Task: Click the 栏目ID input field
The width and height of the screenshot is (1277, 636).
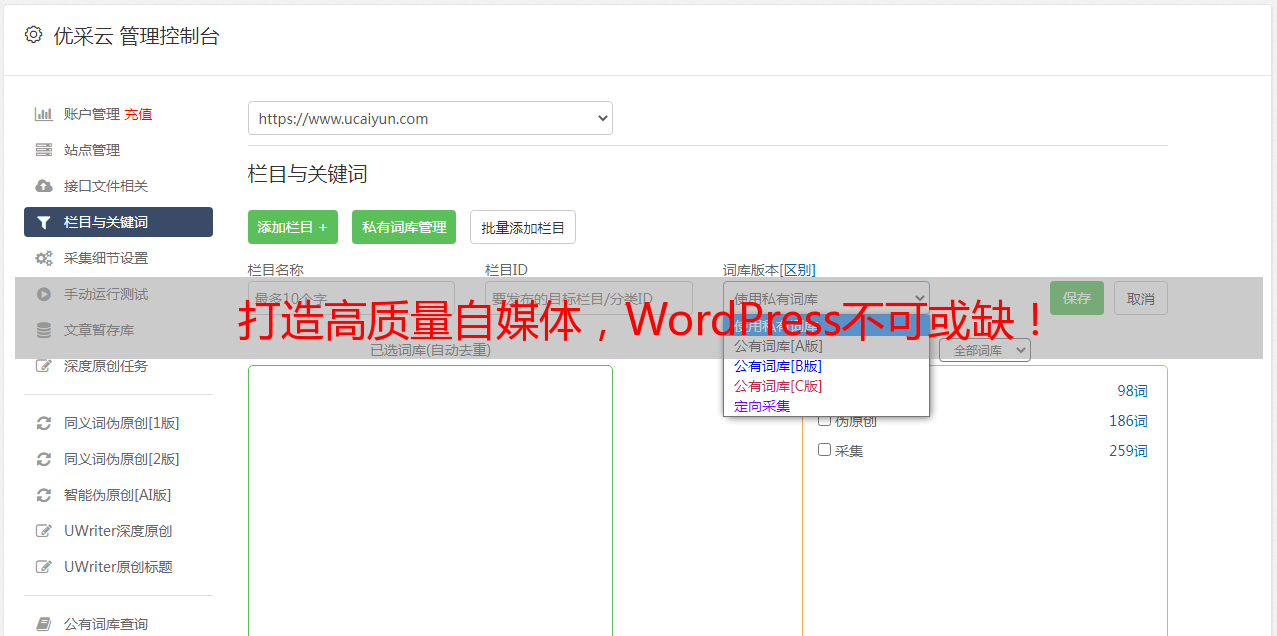Action: coord(589,298)
